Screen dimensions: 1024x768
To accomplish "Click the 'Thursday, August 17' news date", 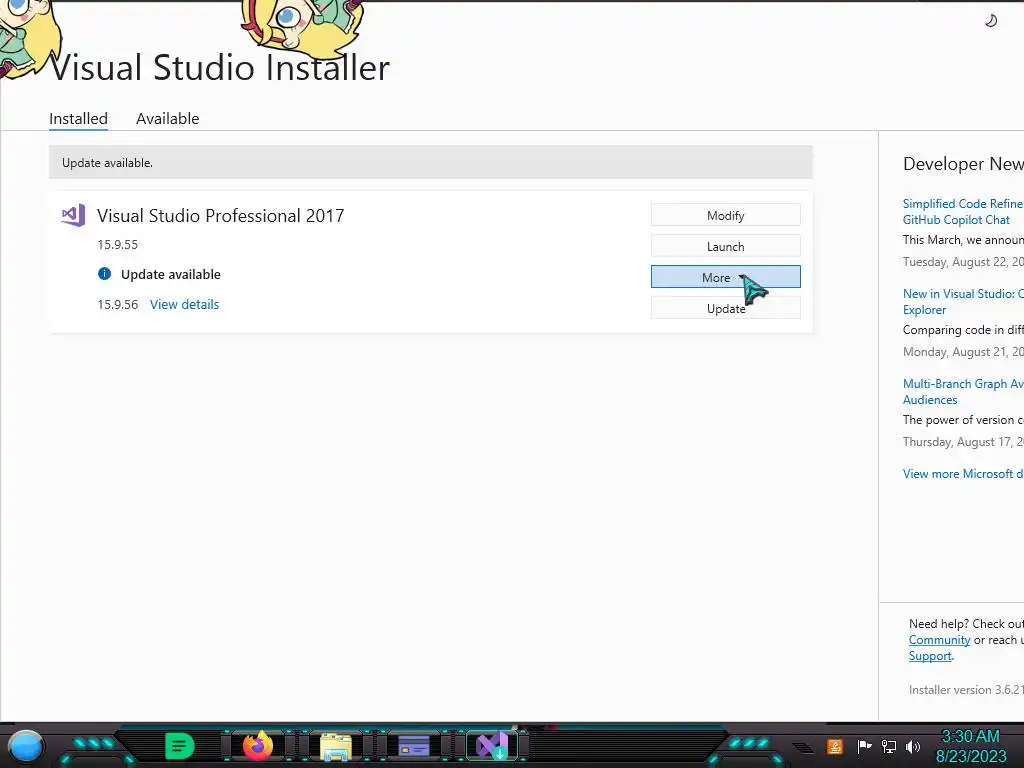I will [x=963, y=442].
